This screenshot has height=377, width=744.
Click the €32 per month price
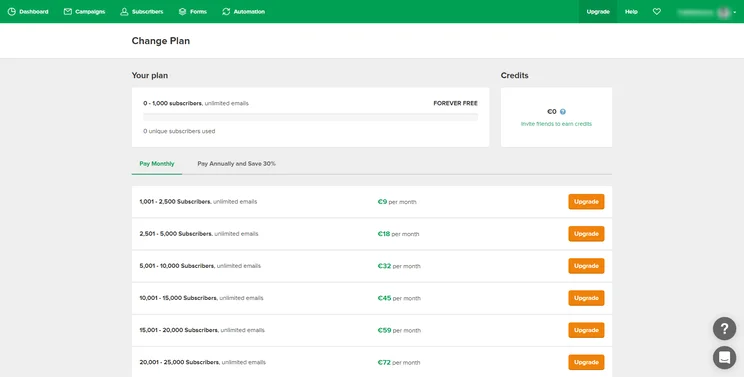click(399, 266)
